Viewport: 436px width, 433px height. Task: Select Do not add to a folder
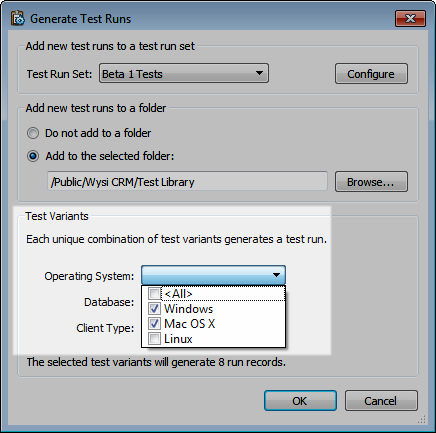pos(33,133)
